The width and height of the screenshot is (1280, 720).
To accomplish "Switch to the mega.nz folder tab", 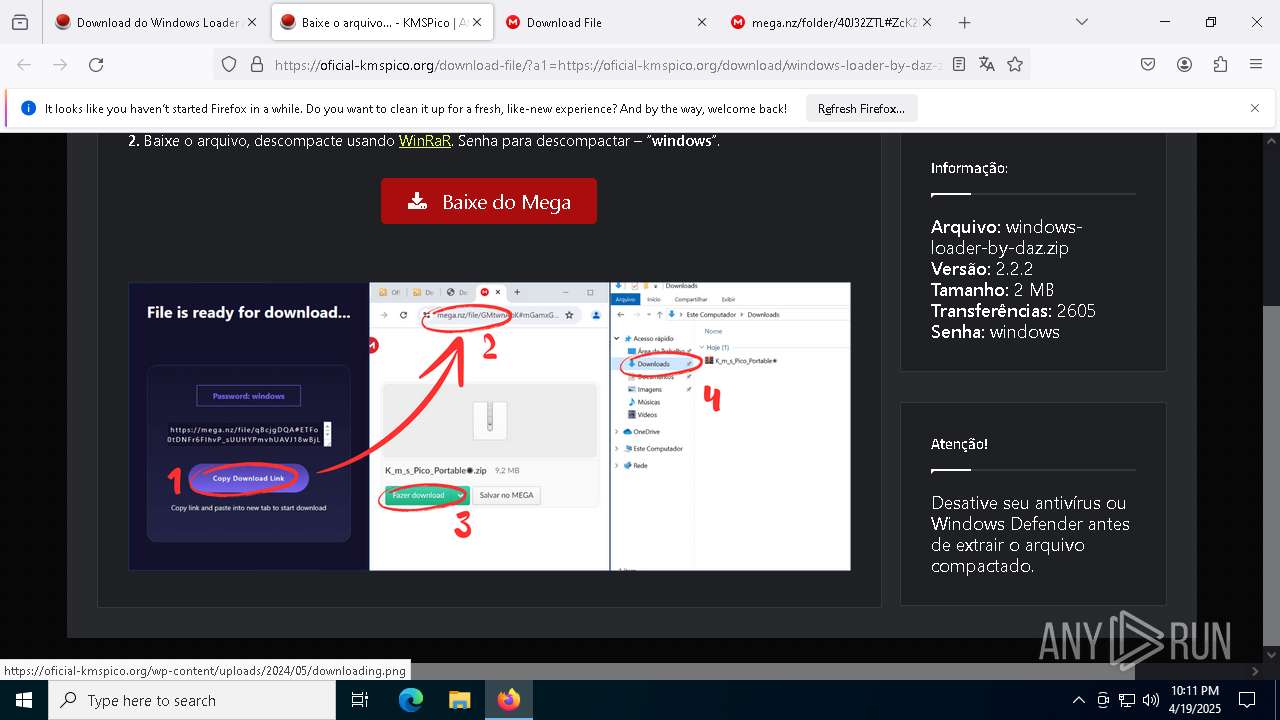I will [x=833, y=22].
